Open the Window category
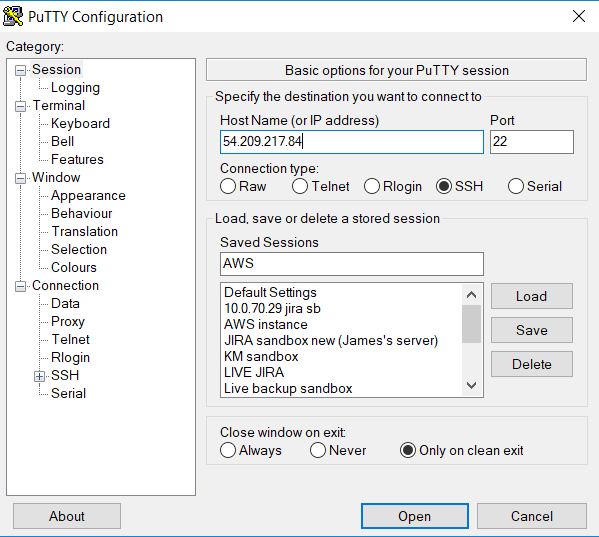Image resolution: width=599 pixels, height=537 pixels. click(56, 177)
